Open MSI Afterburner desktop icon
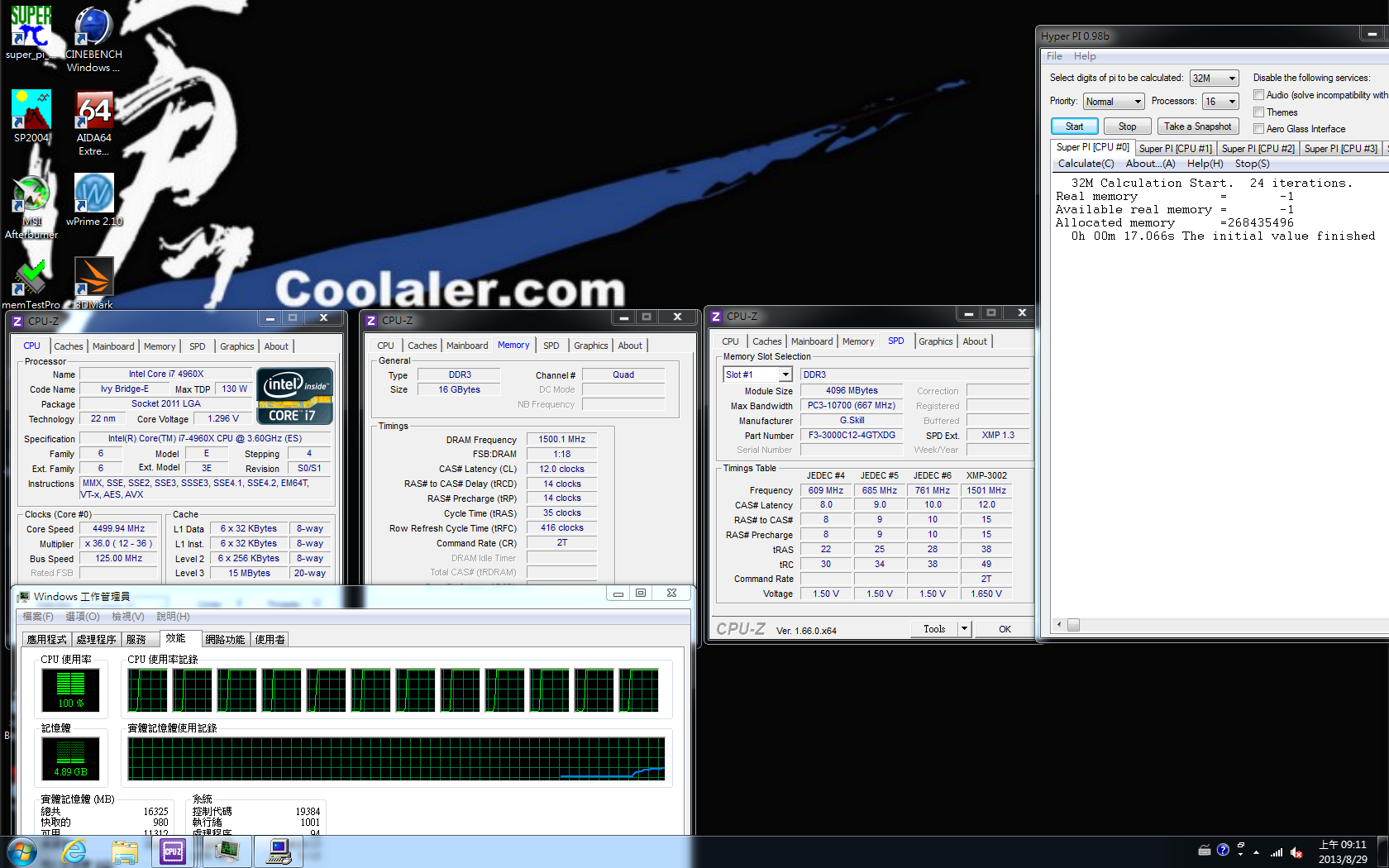The image size is (1389, 868). tap(31, 207)
